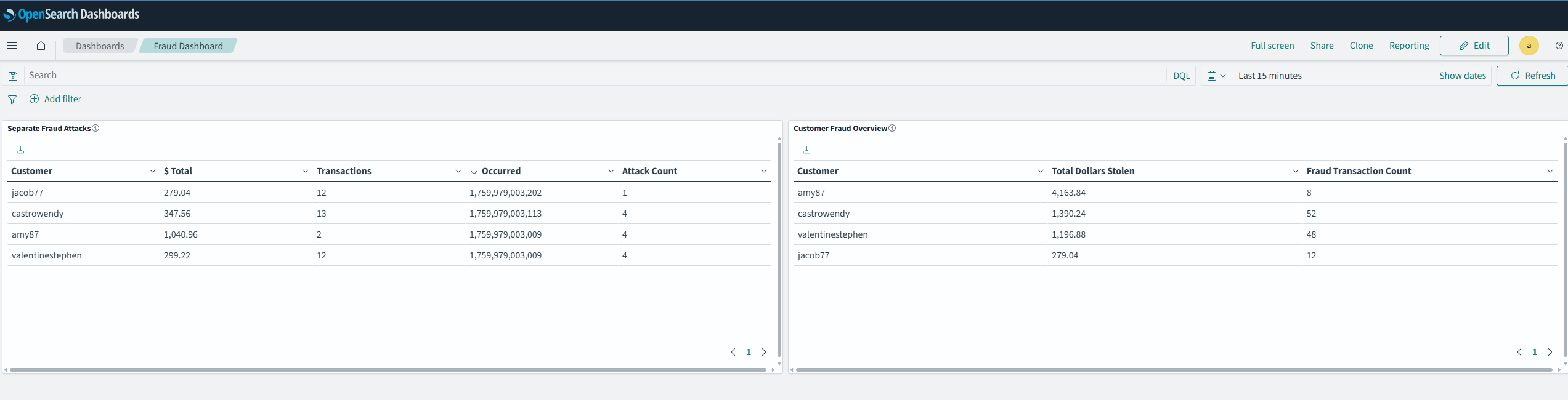Open Attack Count column dropdown
Screen dimensions: 1568x400
pos(764,171)
